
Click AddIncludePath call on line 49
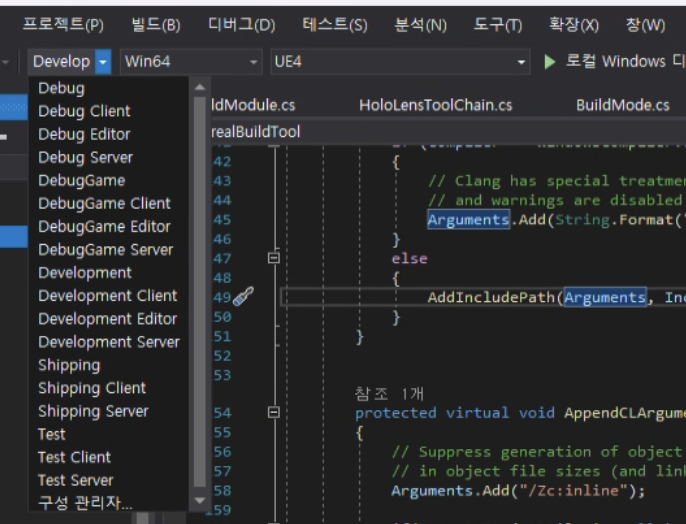(491, 297)
